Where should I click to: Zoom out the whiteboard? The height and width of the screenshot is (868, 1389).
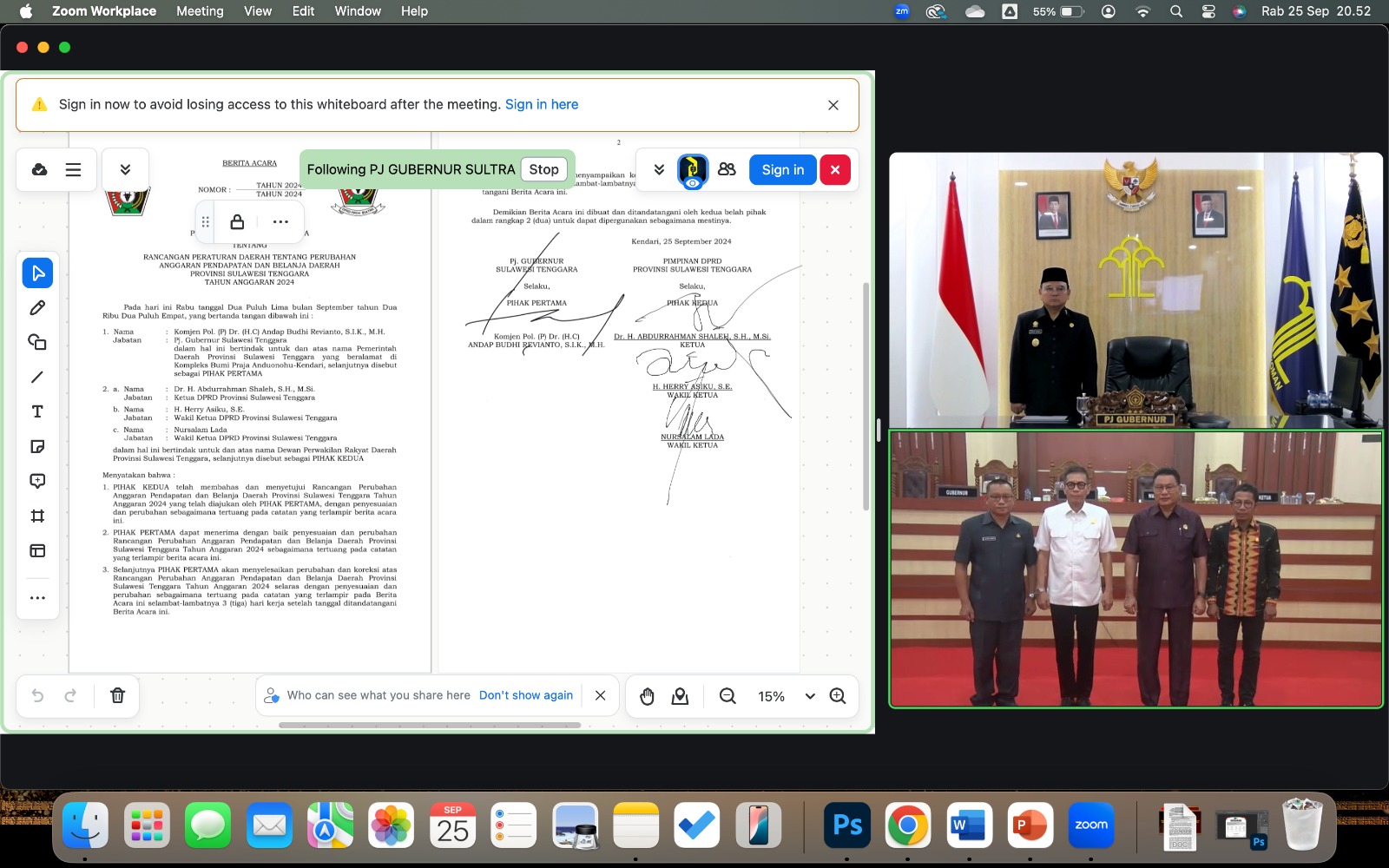pyautogui.click(x=727, y=696)
